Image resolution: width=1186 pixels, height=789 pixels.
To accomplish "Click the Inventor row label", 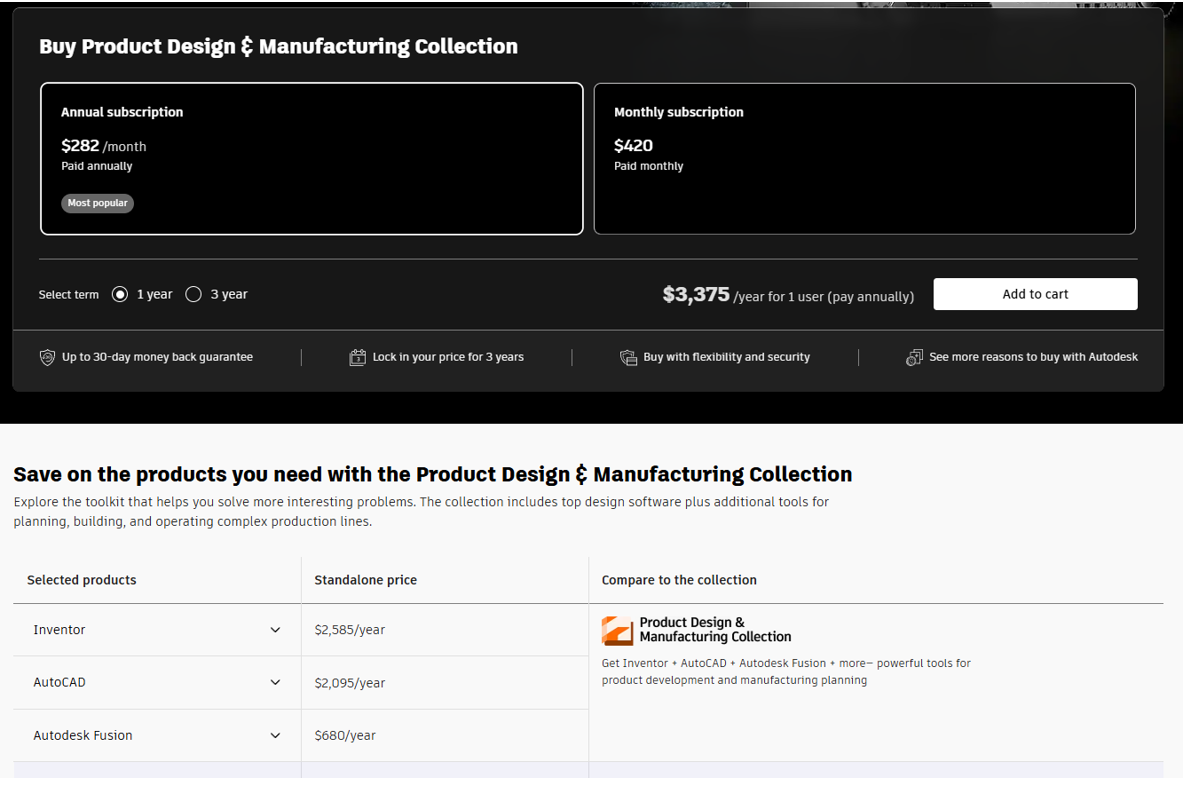I will tap(59, 630).
